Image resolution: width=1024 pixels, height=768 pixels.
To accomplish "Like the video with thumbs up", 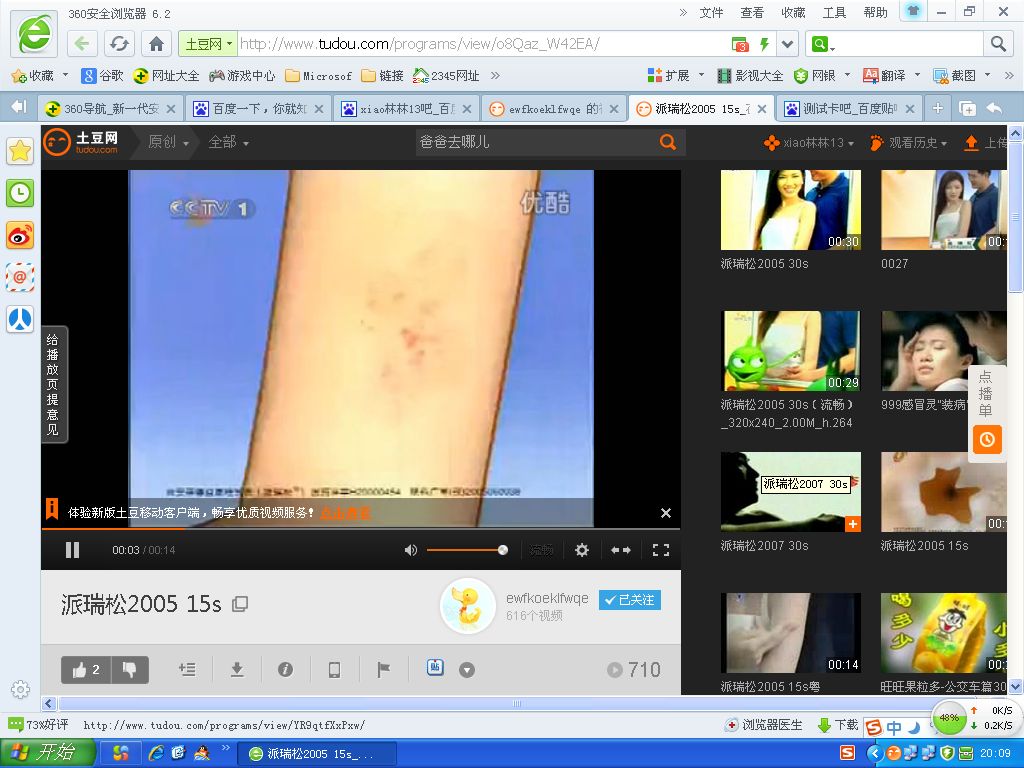I will click(x=86, y=669).
